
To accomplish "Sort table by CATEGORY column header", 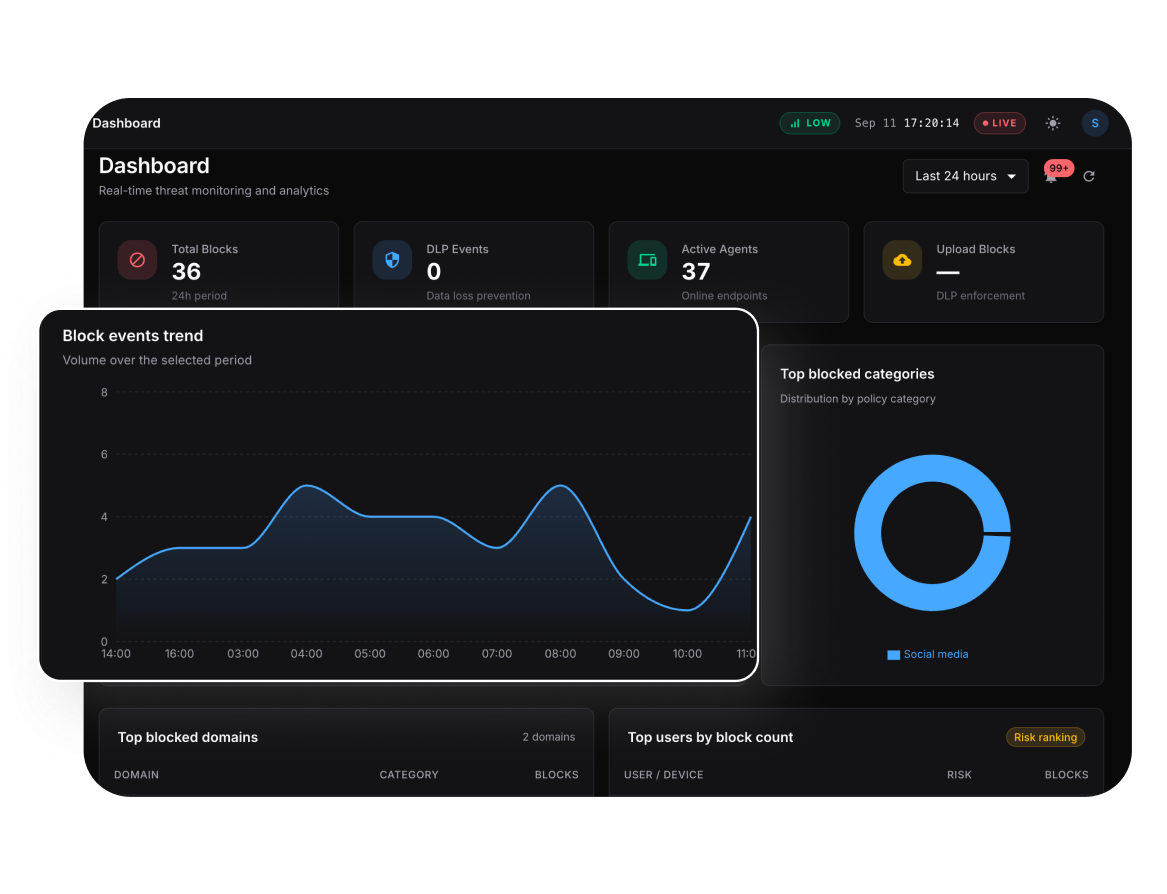I will 409,775.
